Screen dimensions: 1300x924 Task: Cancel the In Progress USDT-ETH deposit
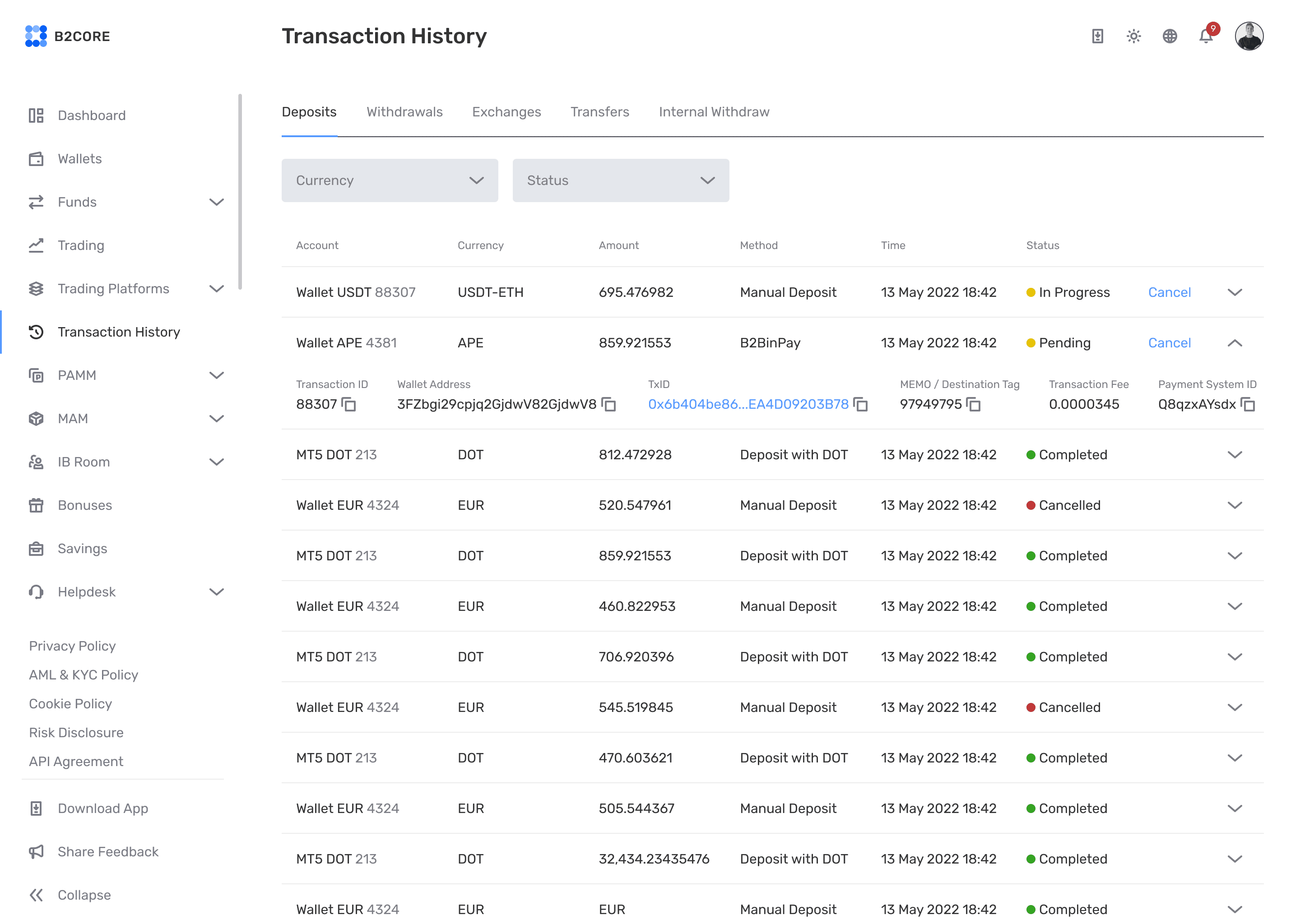tap(1170, 292)
